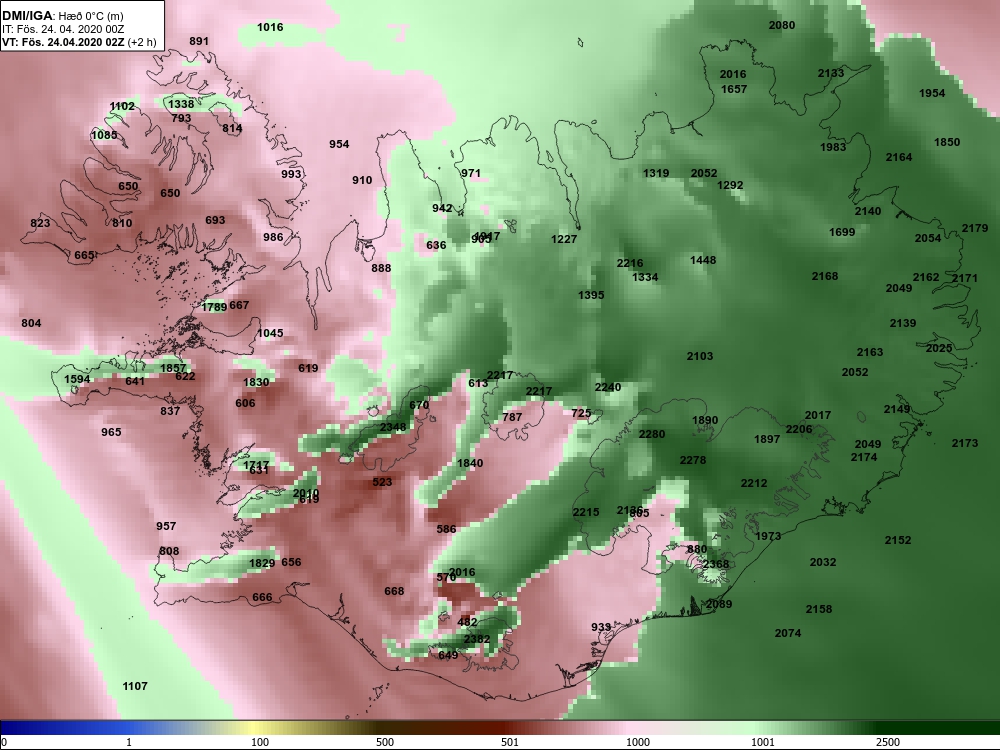Pick the 2173 value label
Viewport: 1000px width, 750px height.
coord(964,443)
